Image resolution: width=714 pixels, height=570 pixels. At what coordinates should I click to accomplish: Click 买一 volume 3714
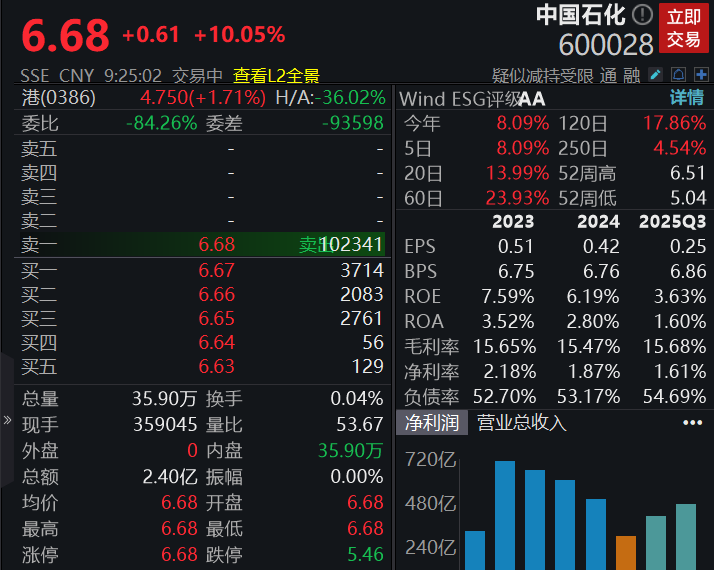point(362,270)
